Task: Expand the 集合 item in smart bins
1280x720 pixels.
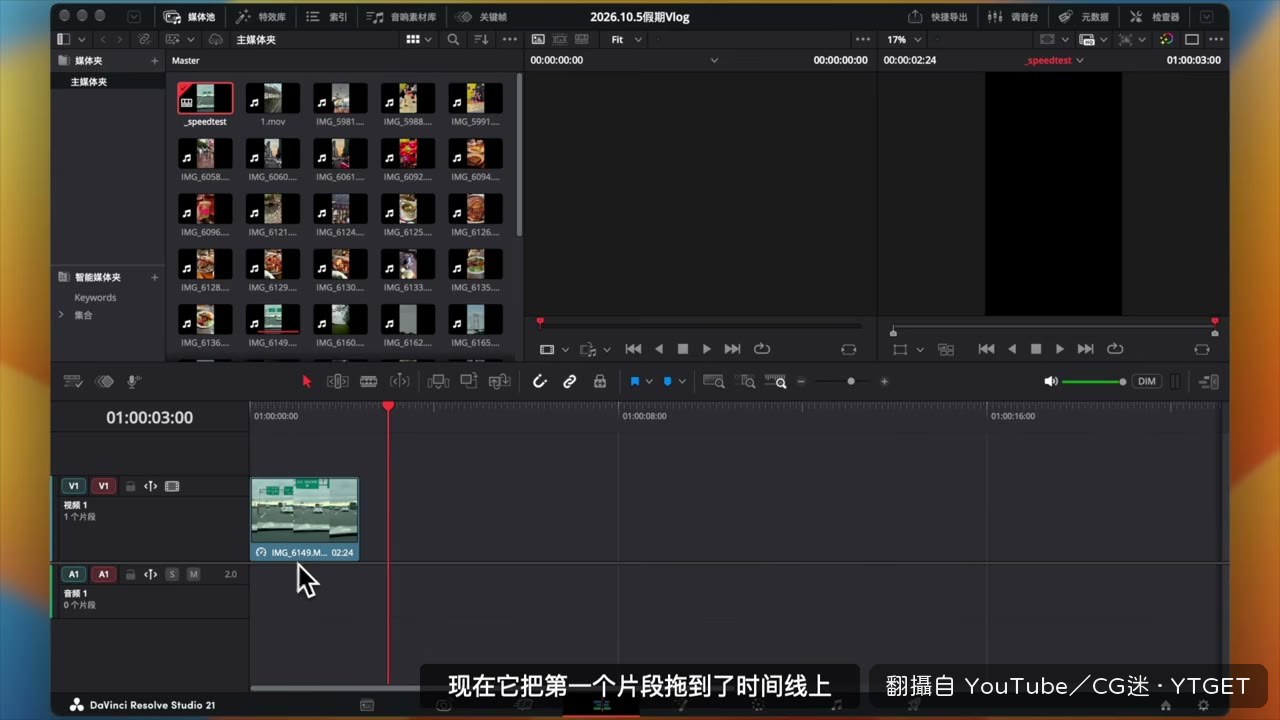Action: (61, 314)
